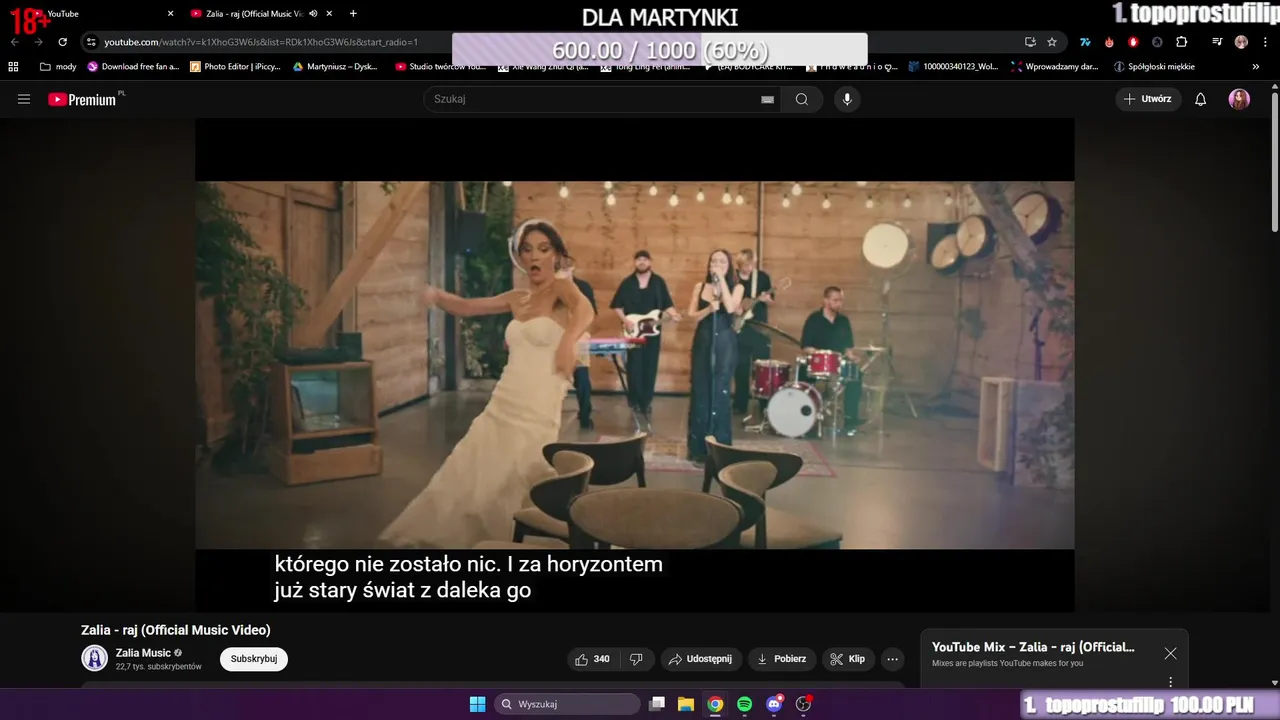The image size is (1280, 720).
Task: Close the Zalia - raj tab
Action: [x=329, y=14]
